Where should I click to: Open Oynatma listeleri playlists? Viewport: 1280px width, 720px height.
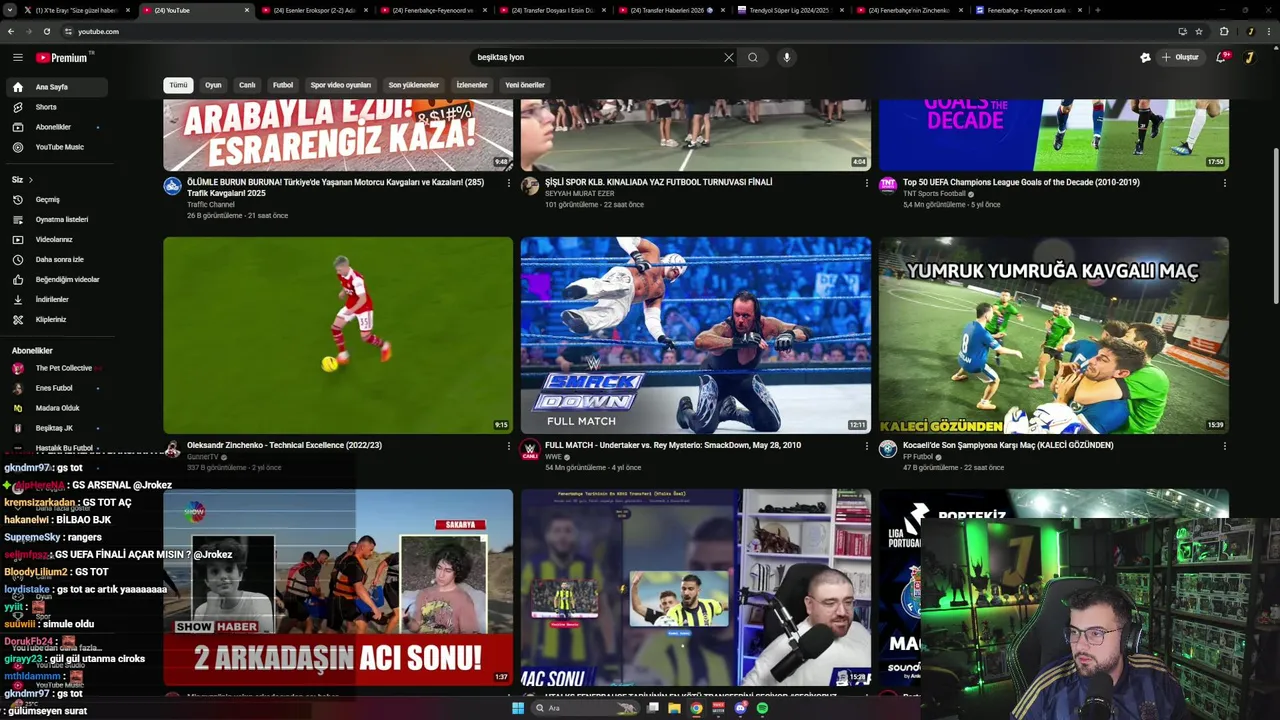[x=57, y=219]
